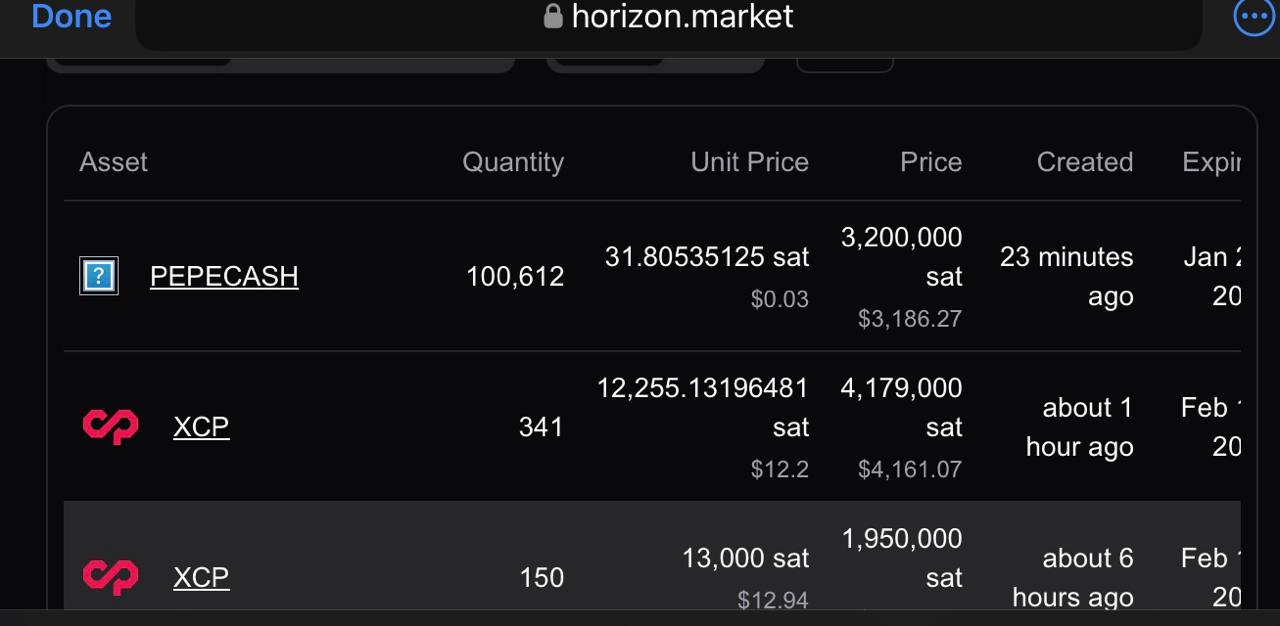Click the PEPECASH question mark icon
The width and height of the screenshot is (1280, 626).
(x=99, y=276)
